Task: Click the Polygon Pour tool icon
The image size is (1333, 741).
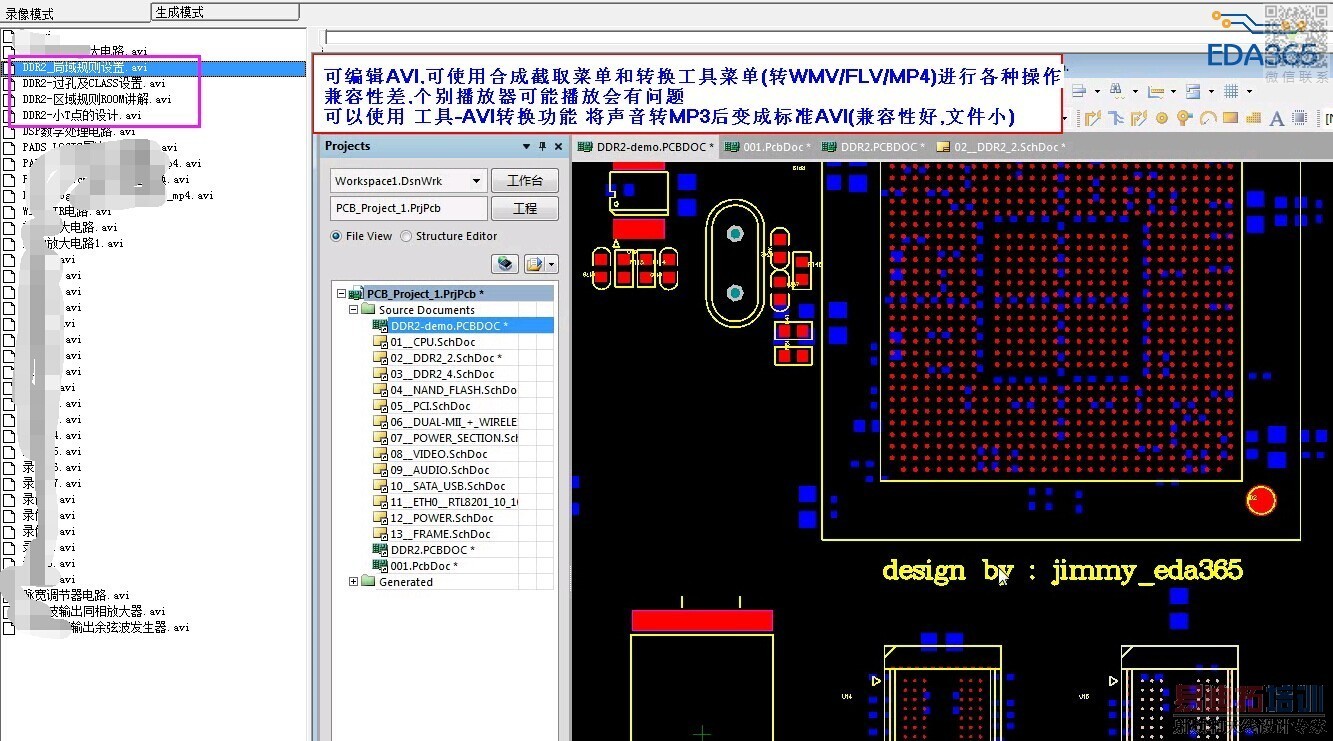Action: click(1254, 118)
